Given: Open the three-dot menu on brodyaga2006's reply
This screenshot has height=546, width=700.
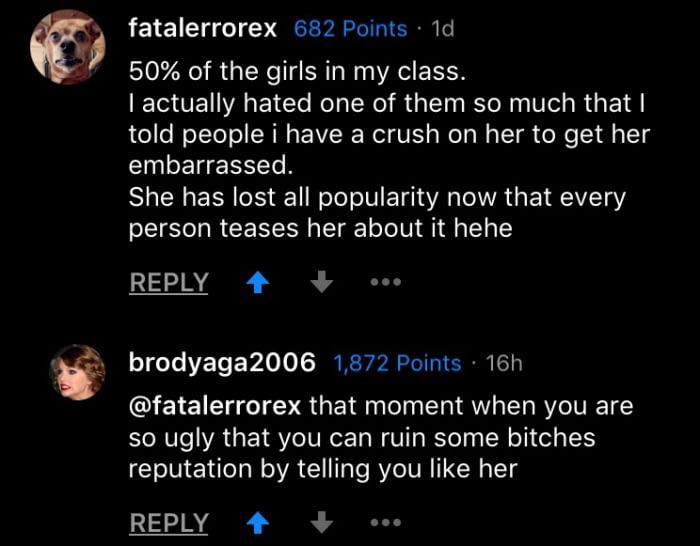Looking at the screenshot, I should [385, 522].
